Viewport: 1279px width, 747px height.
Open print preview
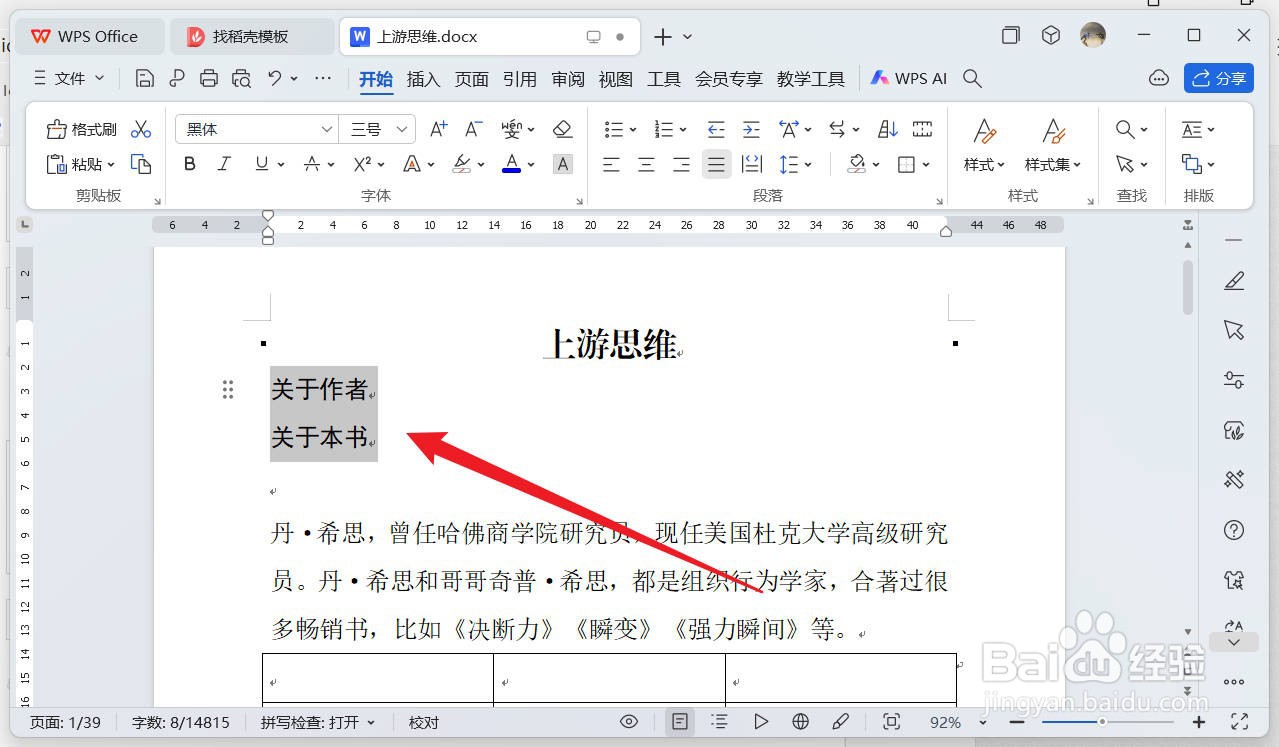point(241,78)
